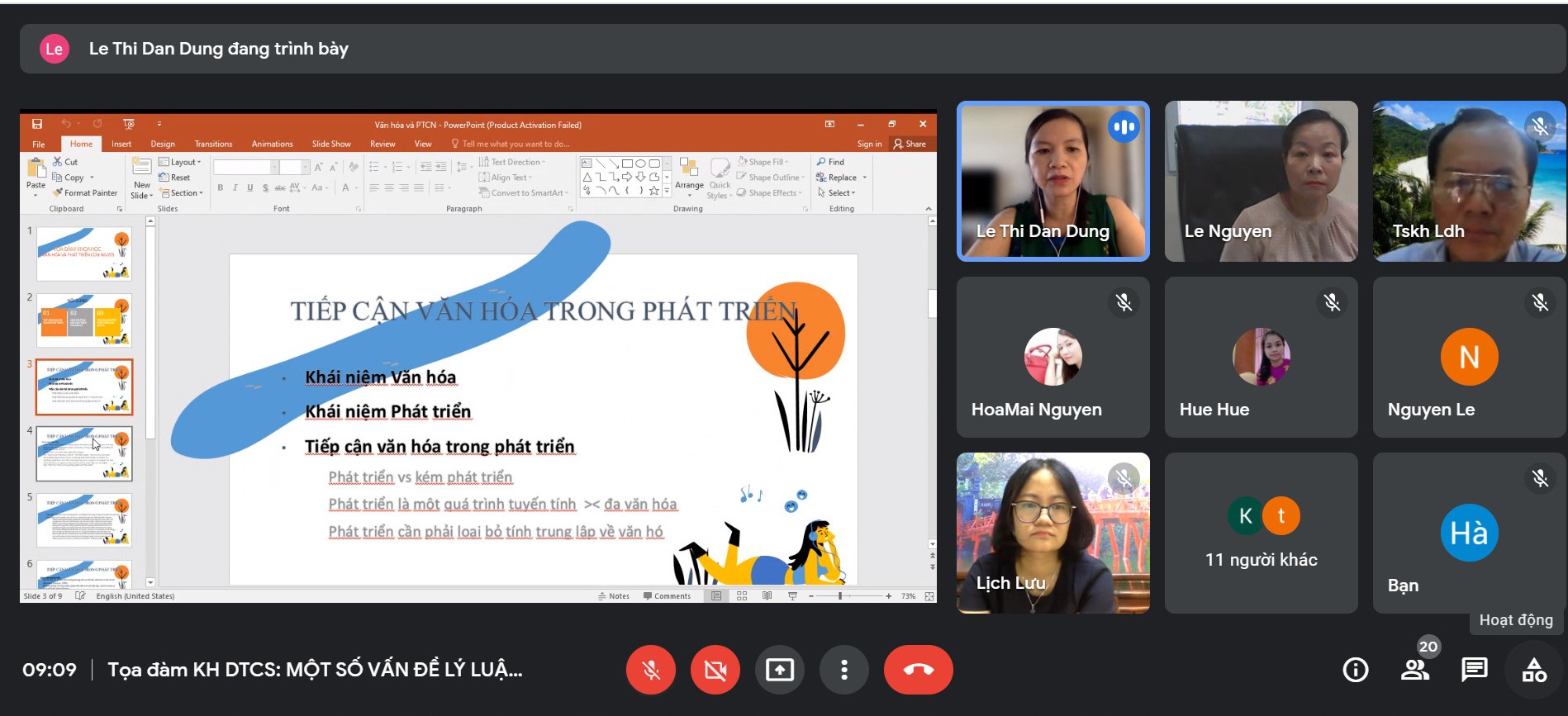Hang up with the red leave call button
The height and width of the screenshot is (716, 1568).
click(918, 670)
